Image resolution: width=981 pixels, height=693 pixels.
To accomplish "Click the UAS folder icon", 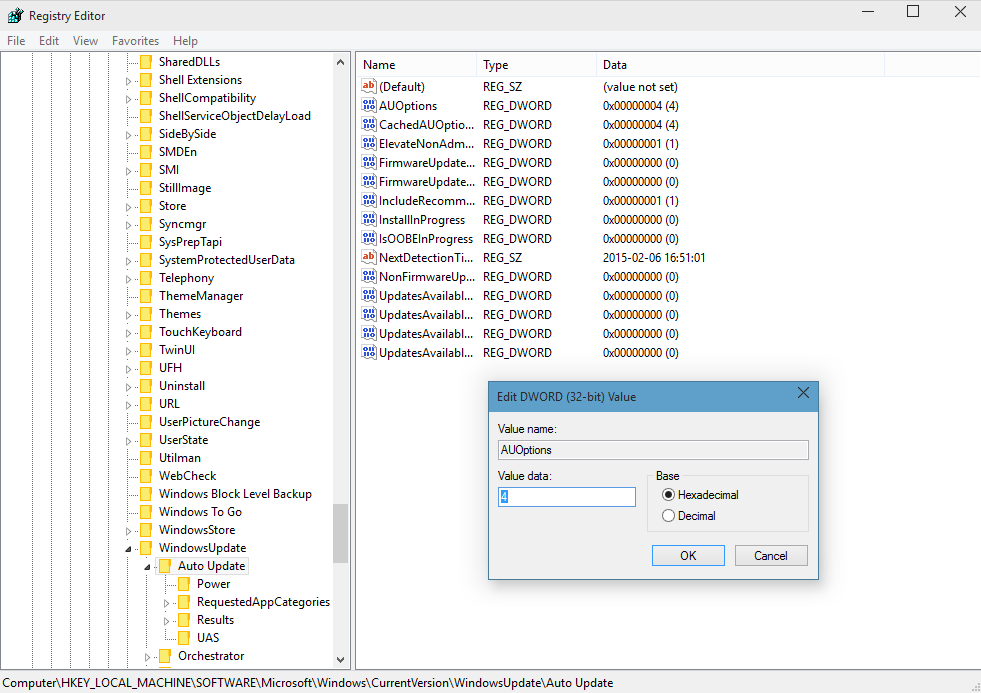I will [x=184, y=638].
